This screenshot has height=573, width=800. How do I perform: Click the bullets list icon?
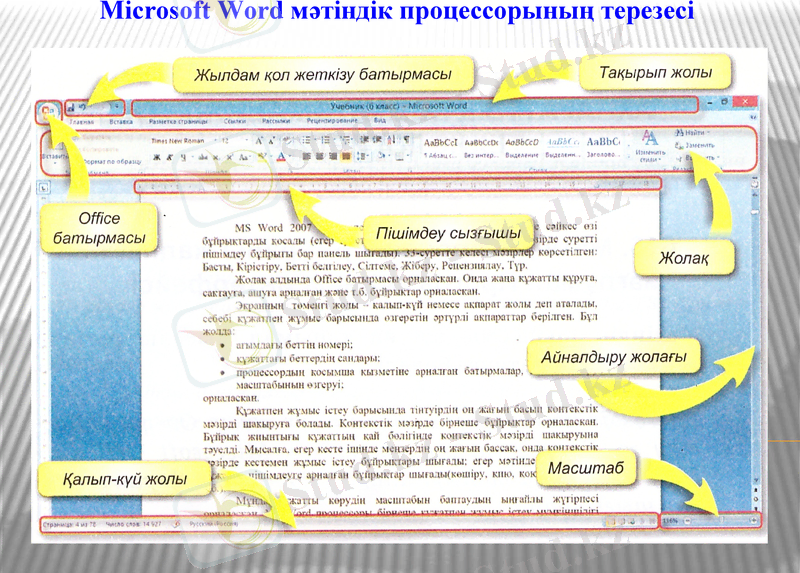tap(308, 140)
